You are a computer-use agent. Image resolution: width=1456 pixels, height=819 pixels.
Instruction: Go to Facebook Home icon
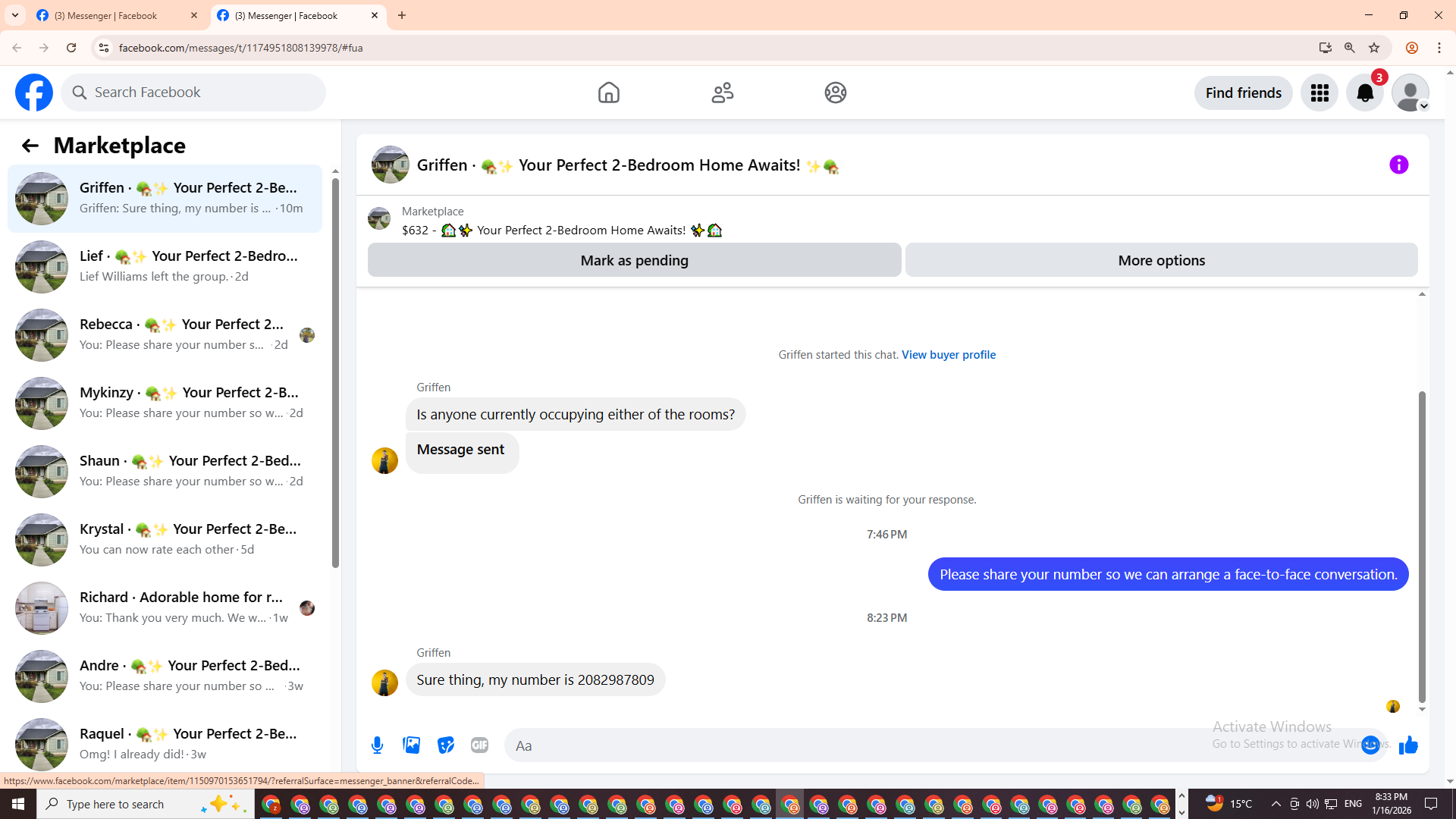pos(608,93)
